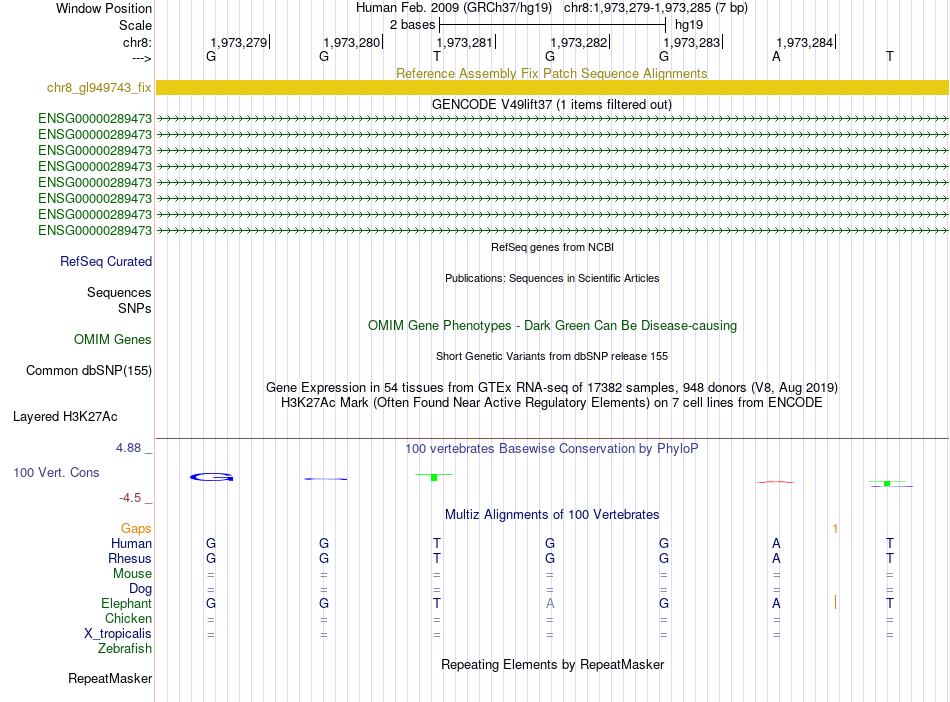Select the Dog species label

coord(140,588)
